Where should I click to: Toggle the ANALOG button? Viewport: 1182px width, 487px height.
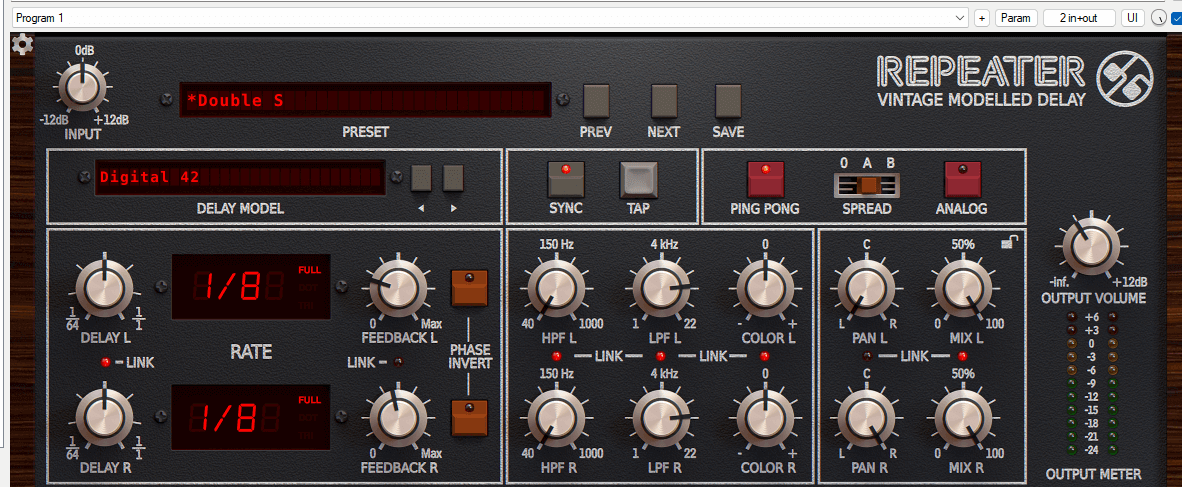pyautogui.click(x=963, y=179)
